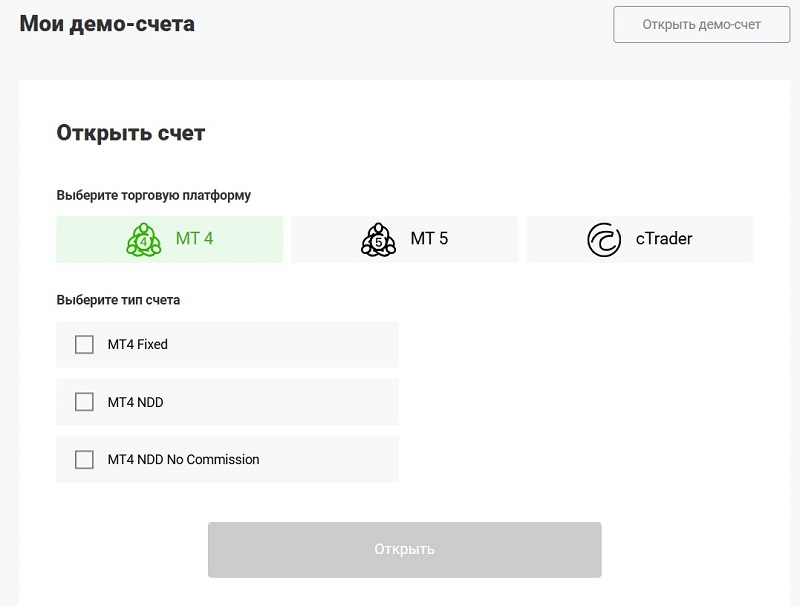Viewport: 800px width, 606px height.
Task: Click the MT4 NDD account type label
Action: click(x=135, y=402)
